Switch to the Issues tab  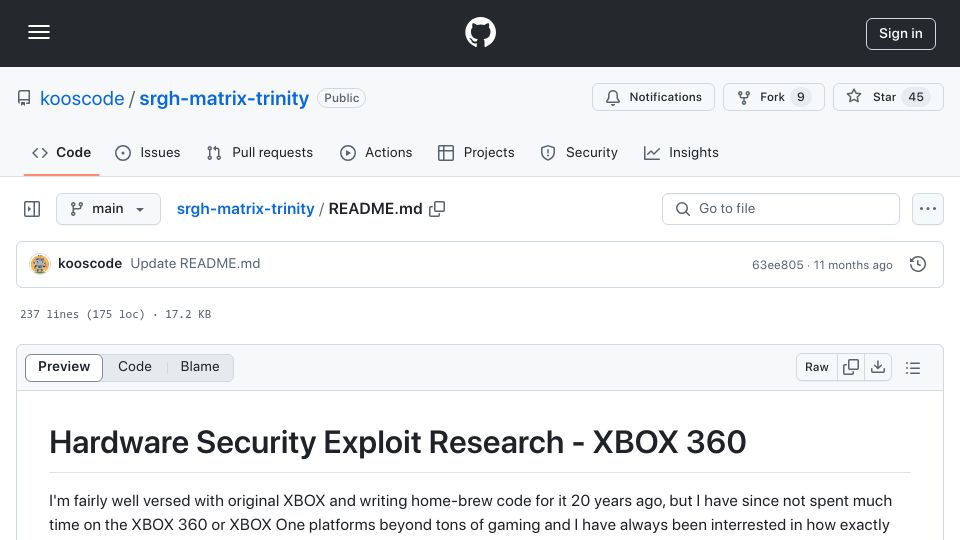click(x=148, y=152)
